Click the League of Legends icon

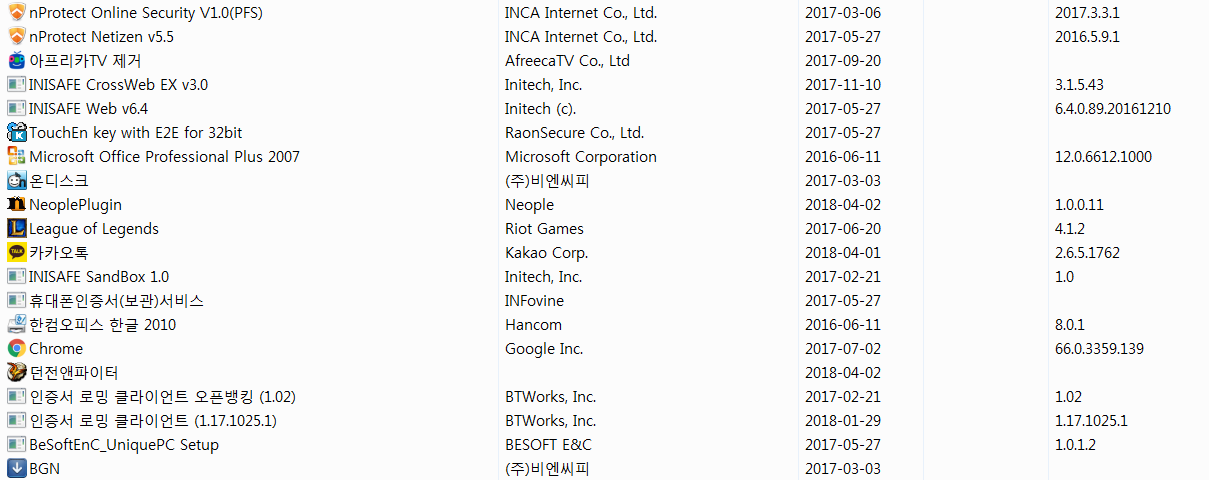[x=16, y=229]
